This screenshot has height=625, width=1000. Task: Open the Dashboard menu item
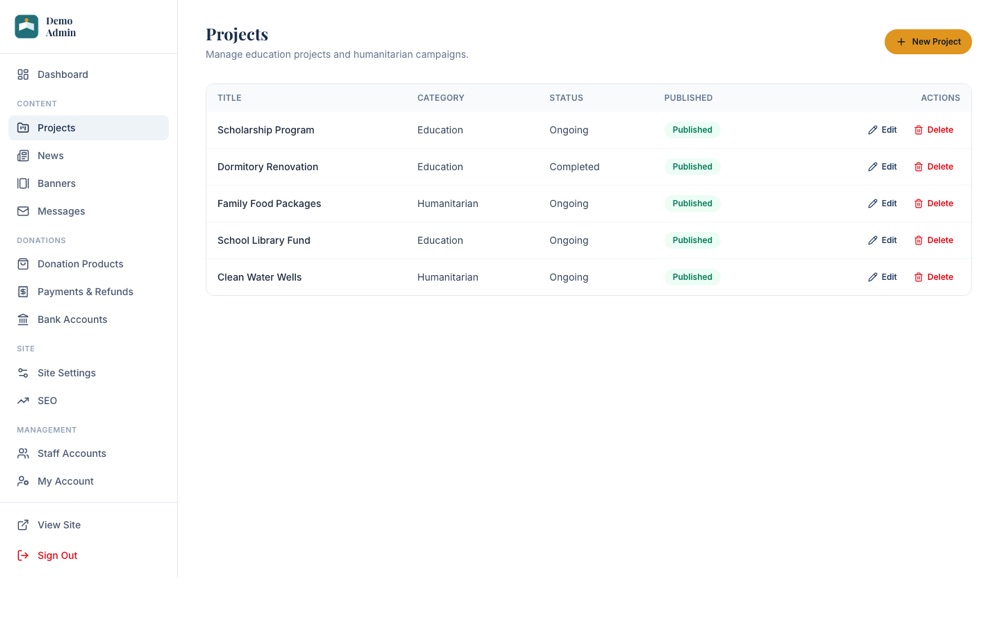[x=89, y=75]
